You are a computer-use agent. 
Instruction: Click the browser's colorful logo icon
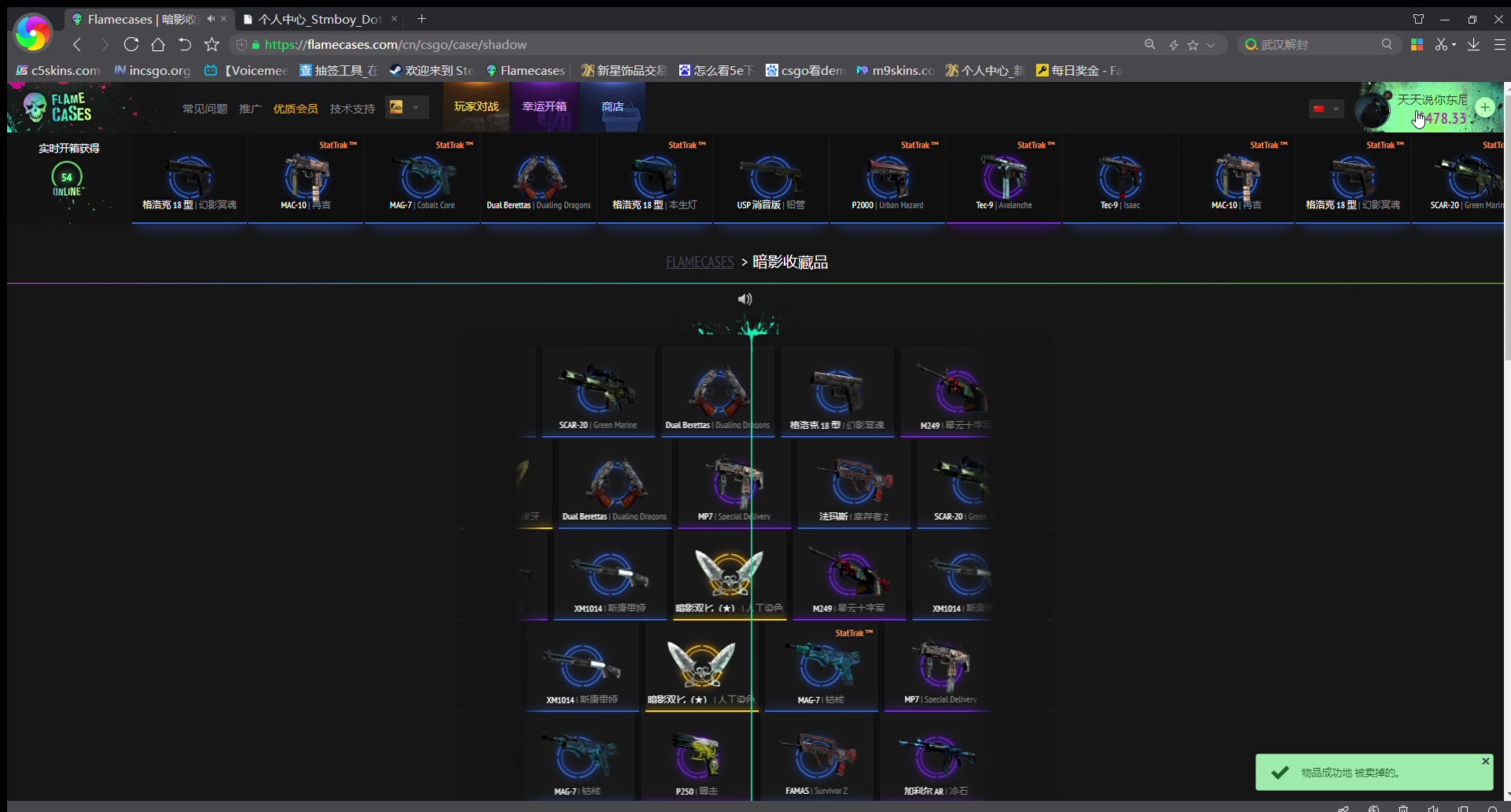(x=32, y=33)
